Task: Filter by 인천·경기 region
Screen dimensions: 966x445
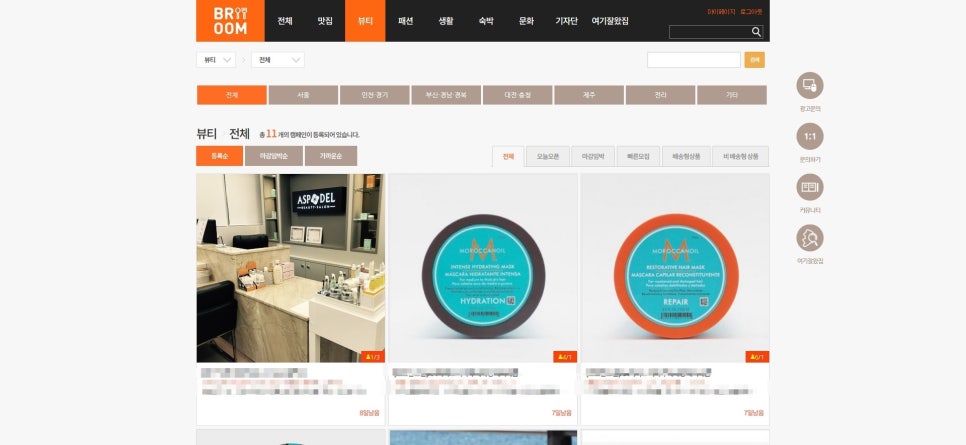Action: tap(375, 95)
